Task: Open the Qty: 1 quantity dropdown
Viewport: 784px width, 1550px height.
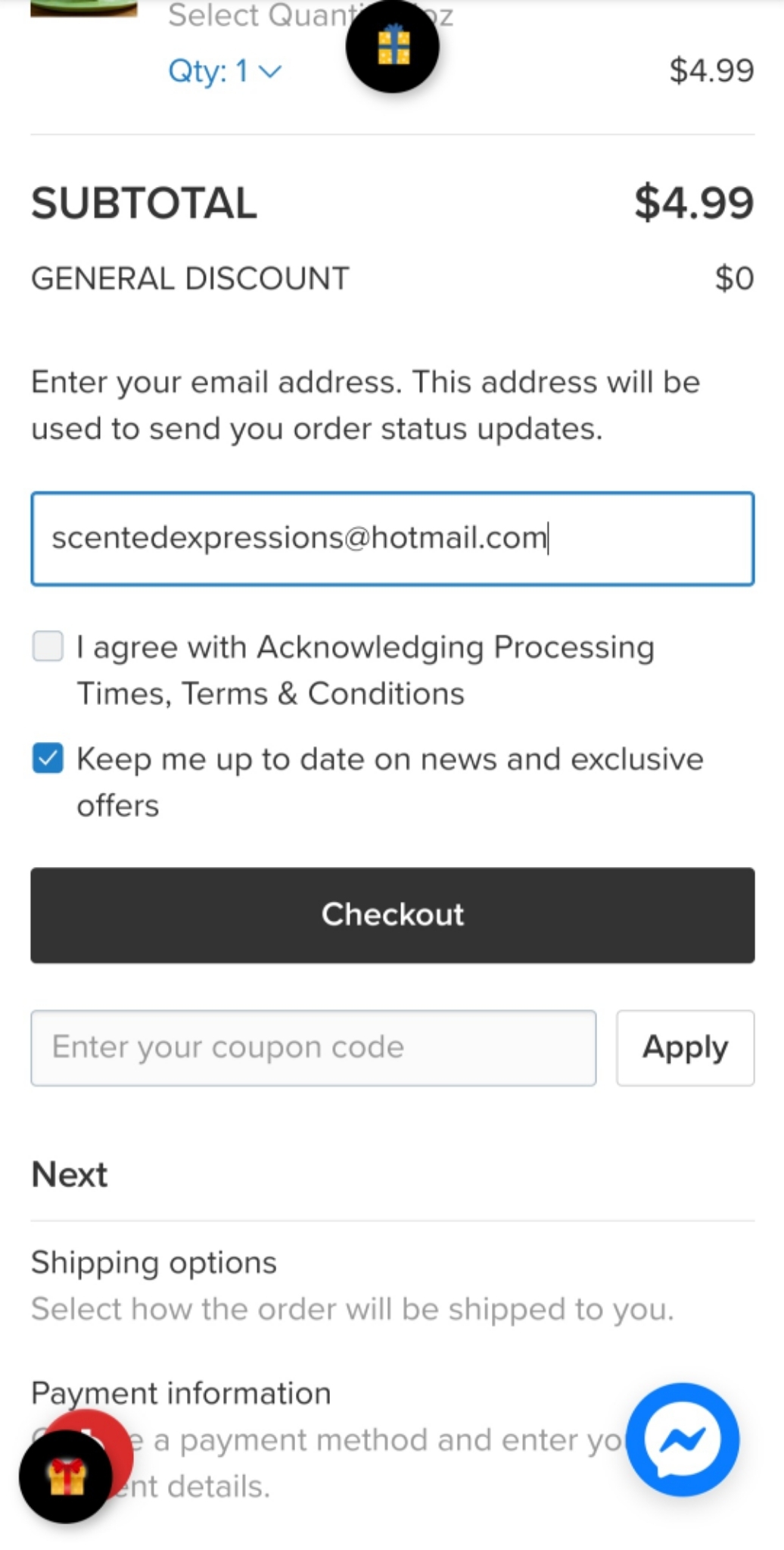Action: (x=224, y=71)
